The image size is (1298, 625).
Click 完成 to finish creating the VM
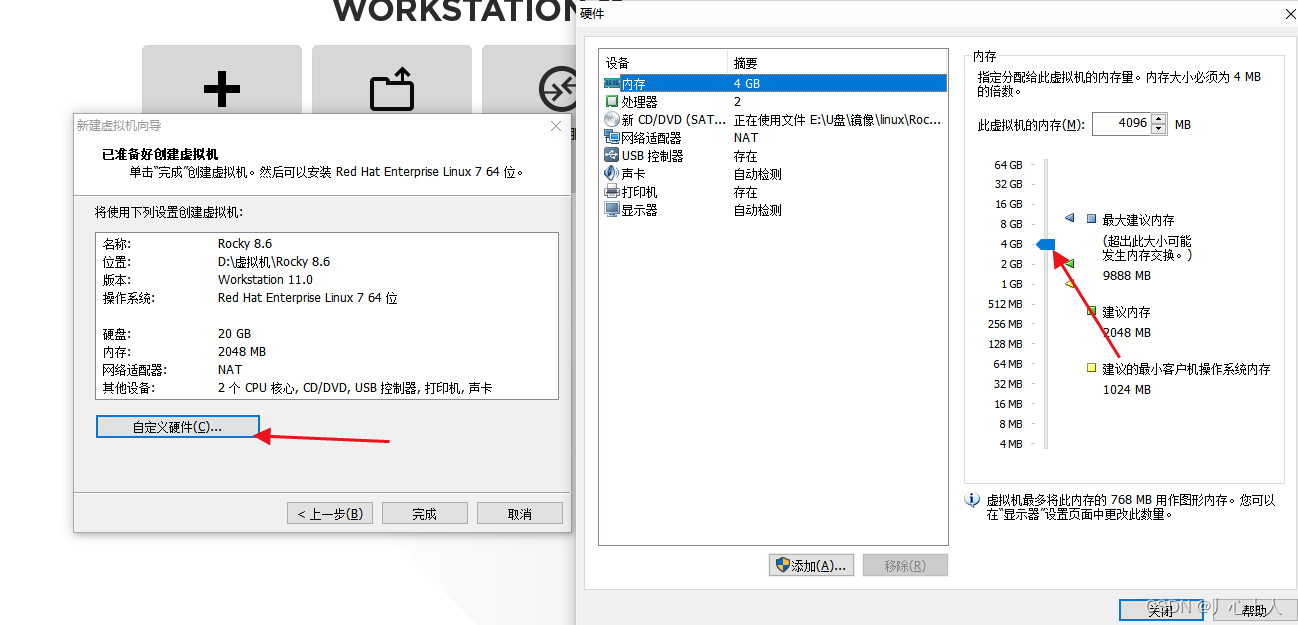(x=424, y=512)
